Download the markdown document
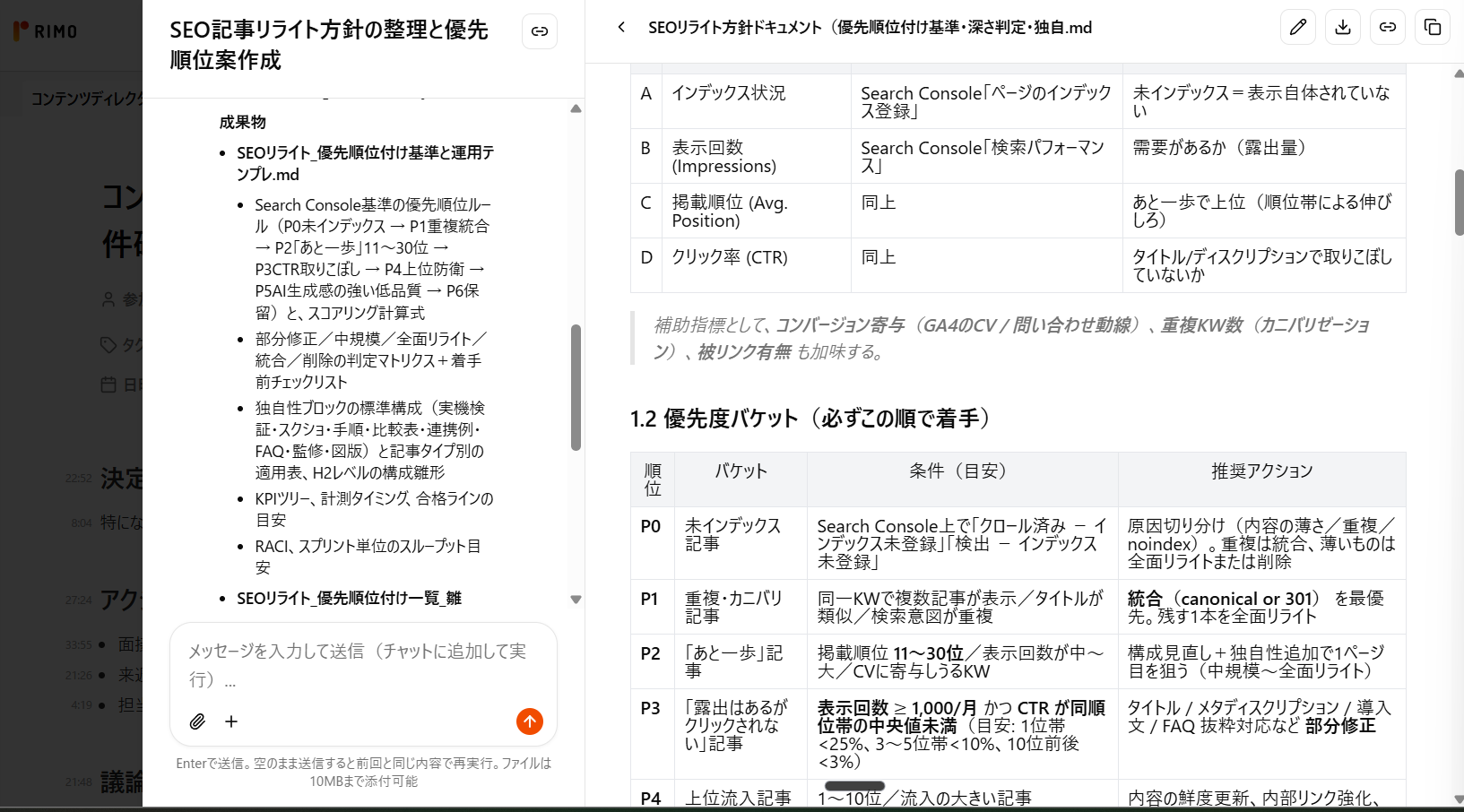Image resolution: width=1464 pixels, height=812 pixels. 1343,27
